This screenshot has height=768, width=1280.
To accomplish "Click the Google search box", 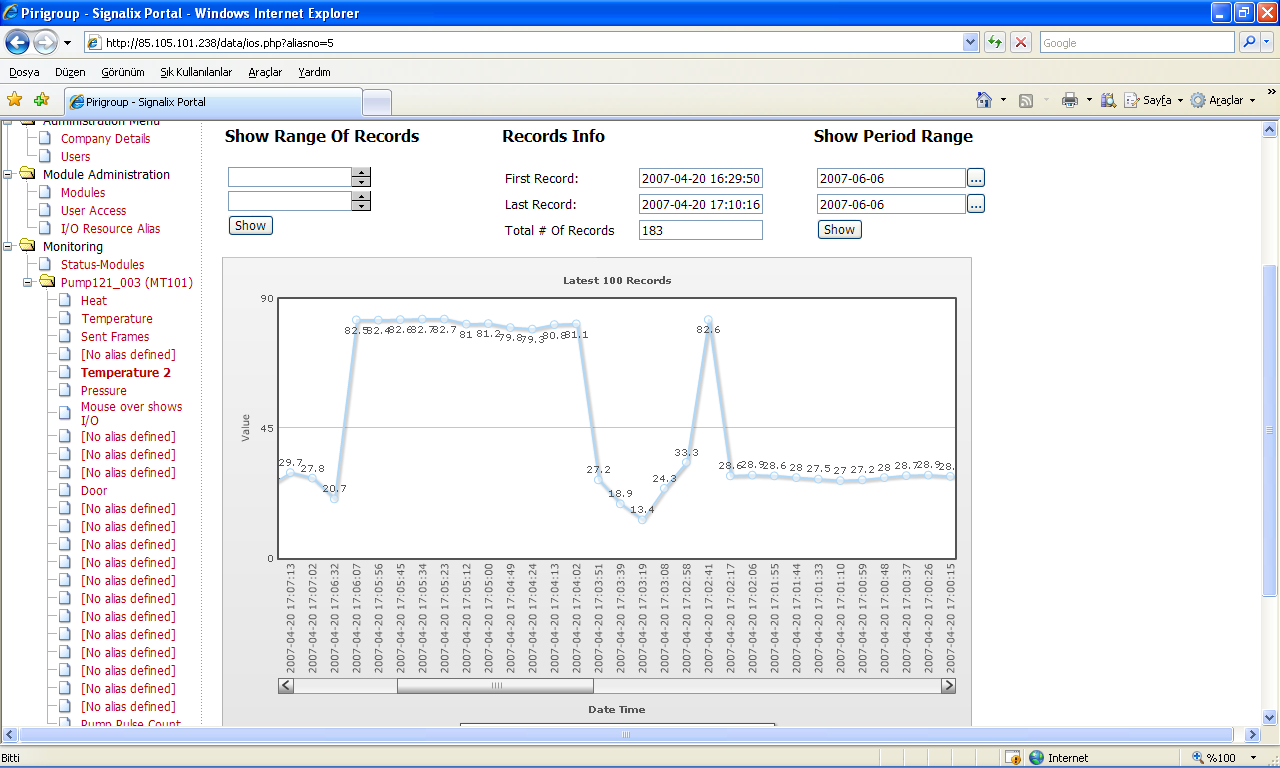I will coord(1137,43).
